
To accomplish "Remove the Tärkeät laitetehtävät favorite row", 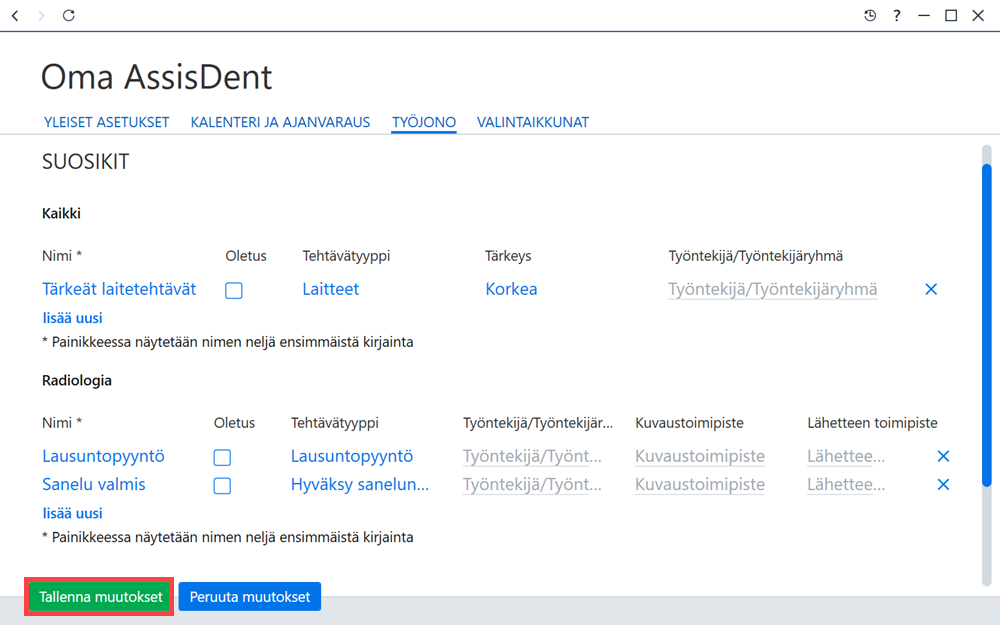I will tap(931, 290).
